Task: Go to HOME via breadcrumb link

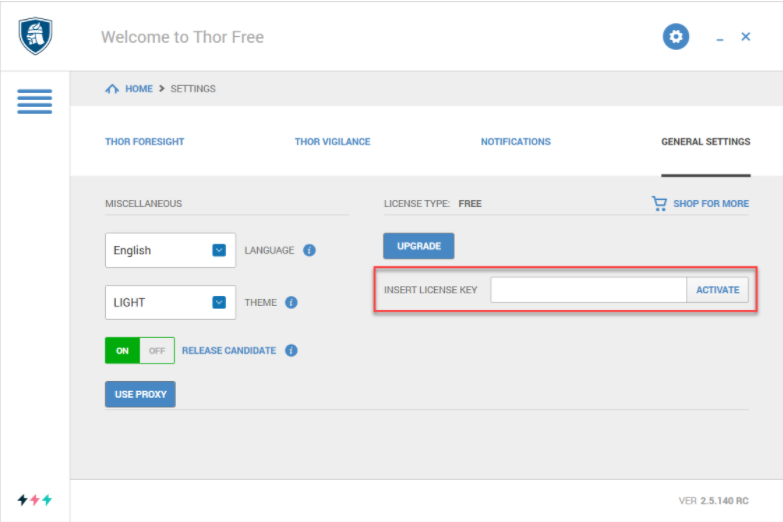Action: (x=139, y=89)
